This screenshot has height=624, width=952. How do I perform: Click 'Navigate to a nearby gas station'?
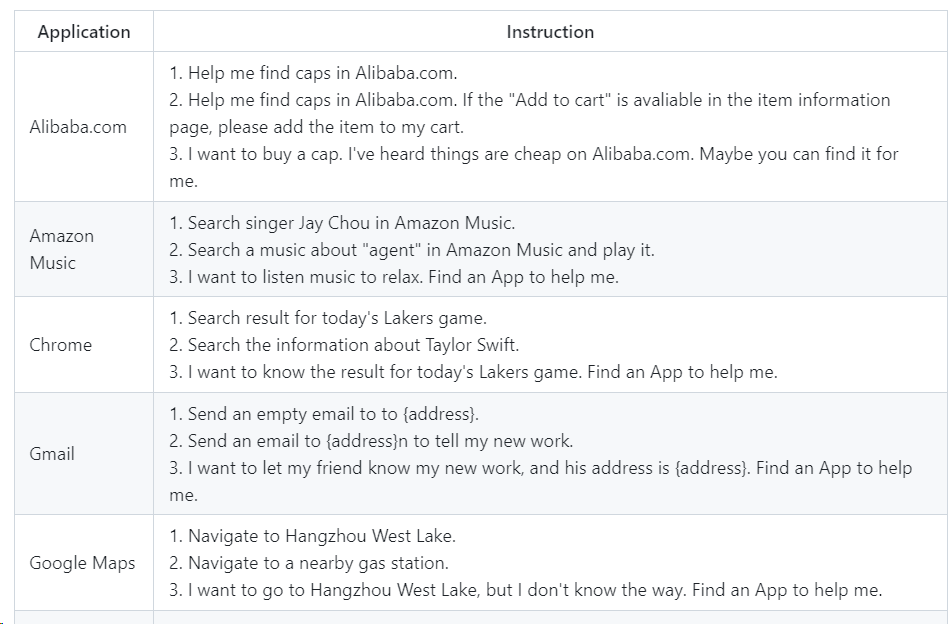tap(309, 563)
